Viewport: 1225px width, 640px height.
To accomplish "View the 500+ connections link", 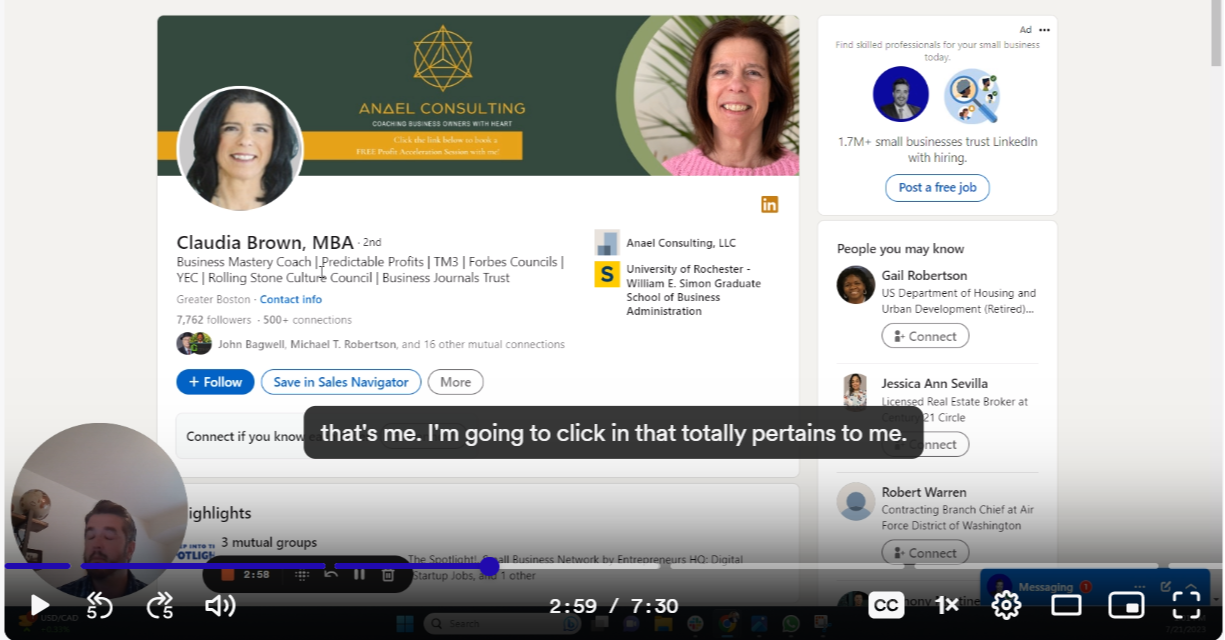I will 307,320.
